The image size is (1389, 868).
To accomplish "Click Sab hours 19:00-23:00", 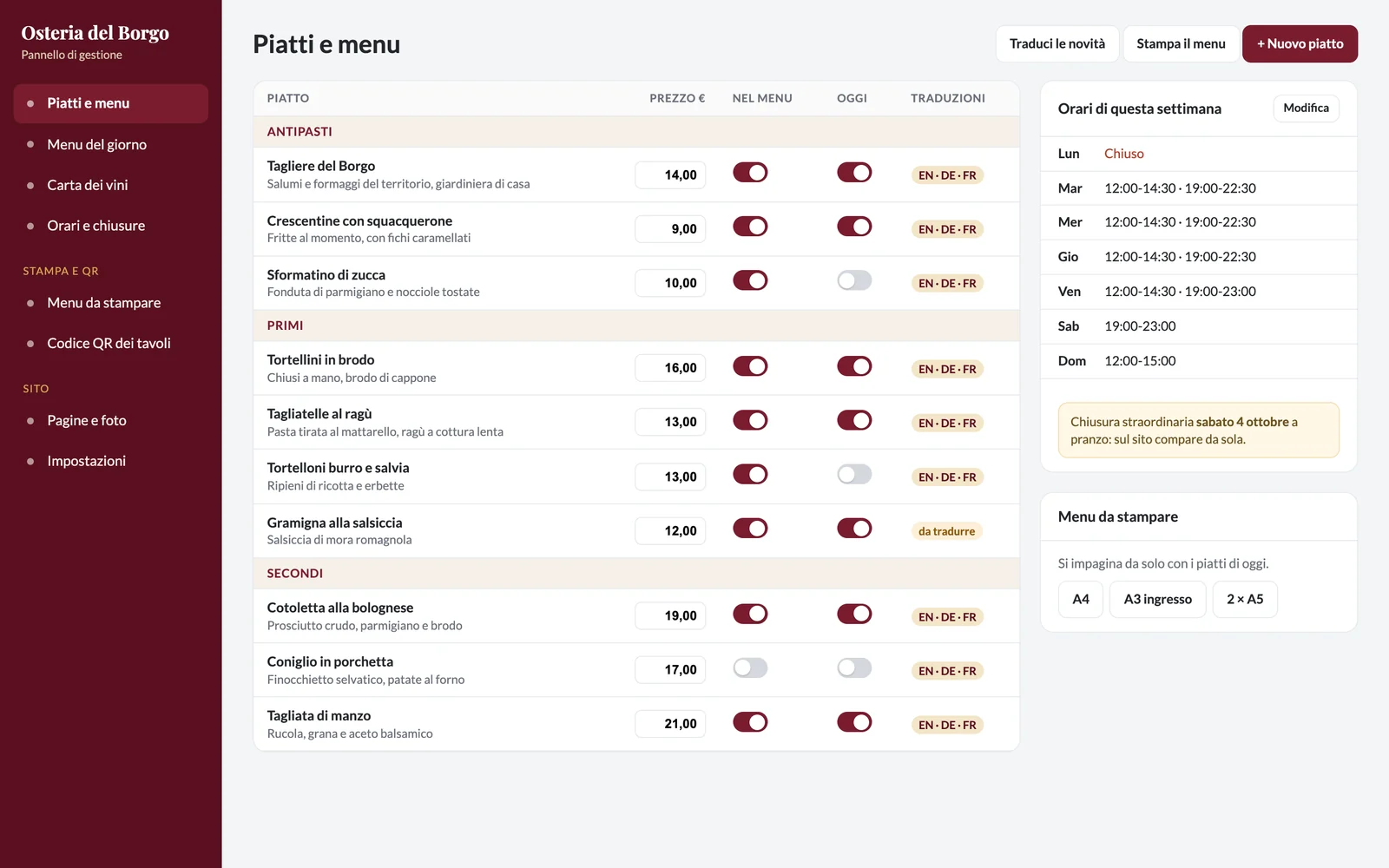I will (1140, 326).
